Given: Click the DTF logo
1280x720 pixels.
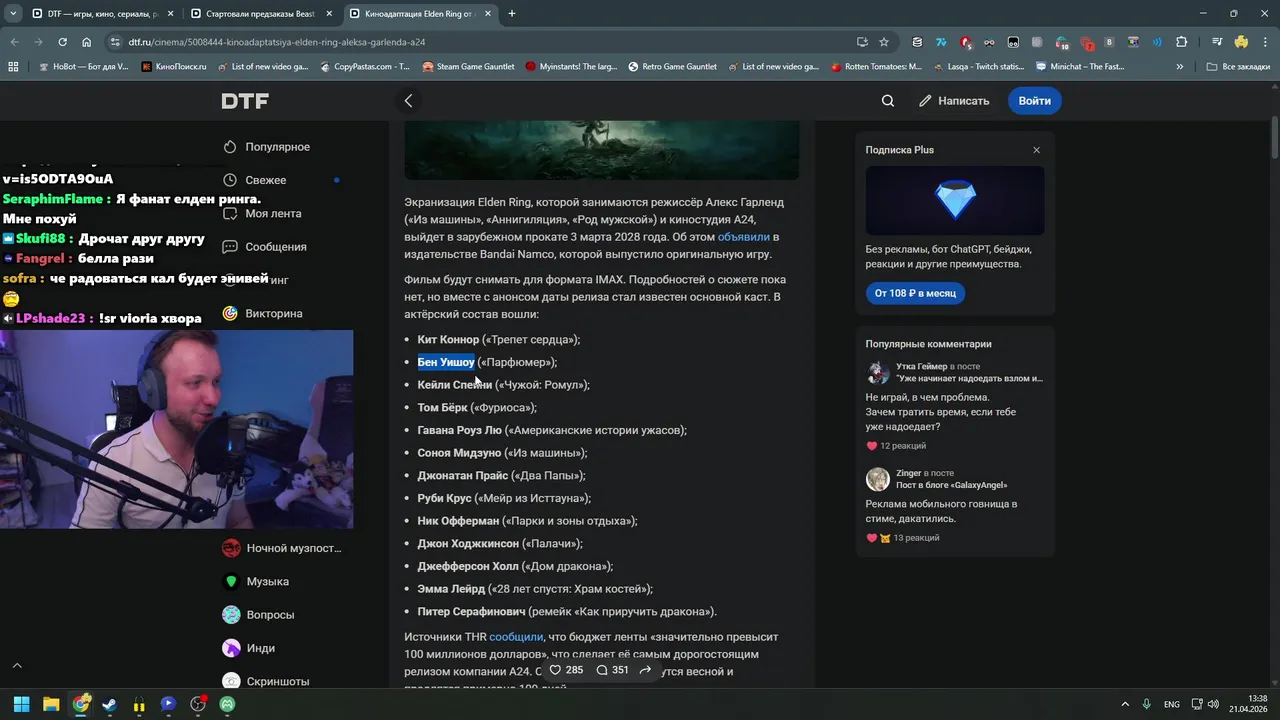Looking at the screenshot, I should tap(245, 101).
